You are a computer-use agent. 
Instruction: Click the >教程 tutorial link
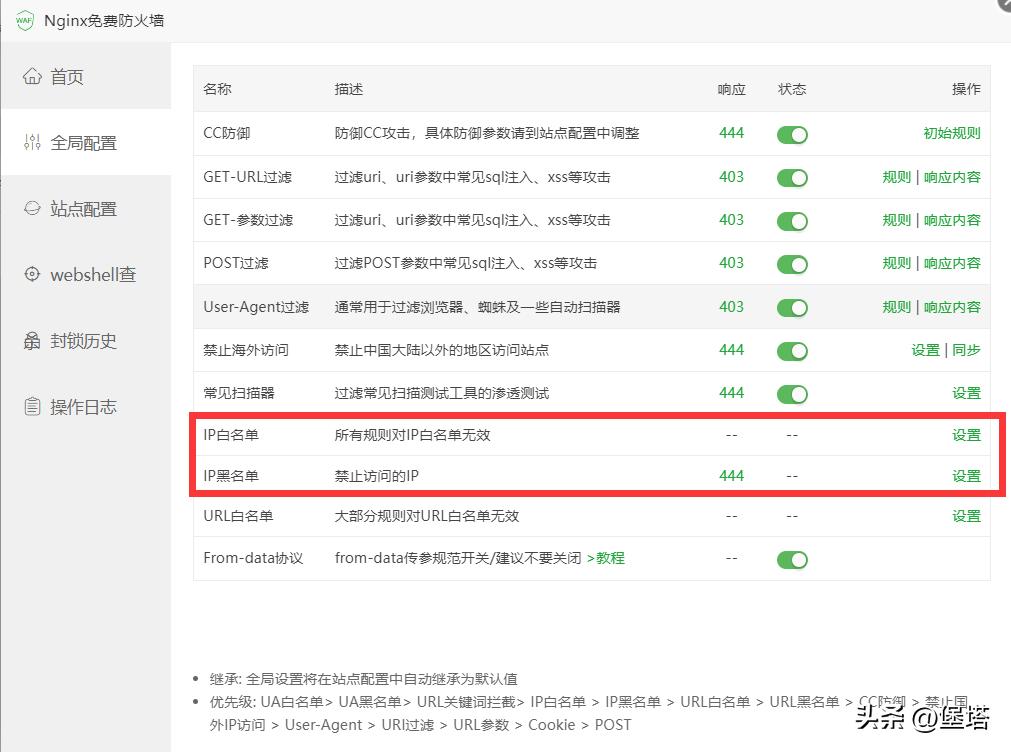click(608, 559)
